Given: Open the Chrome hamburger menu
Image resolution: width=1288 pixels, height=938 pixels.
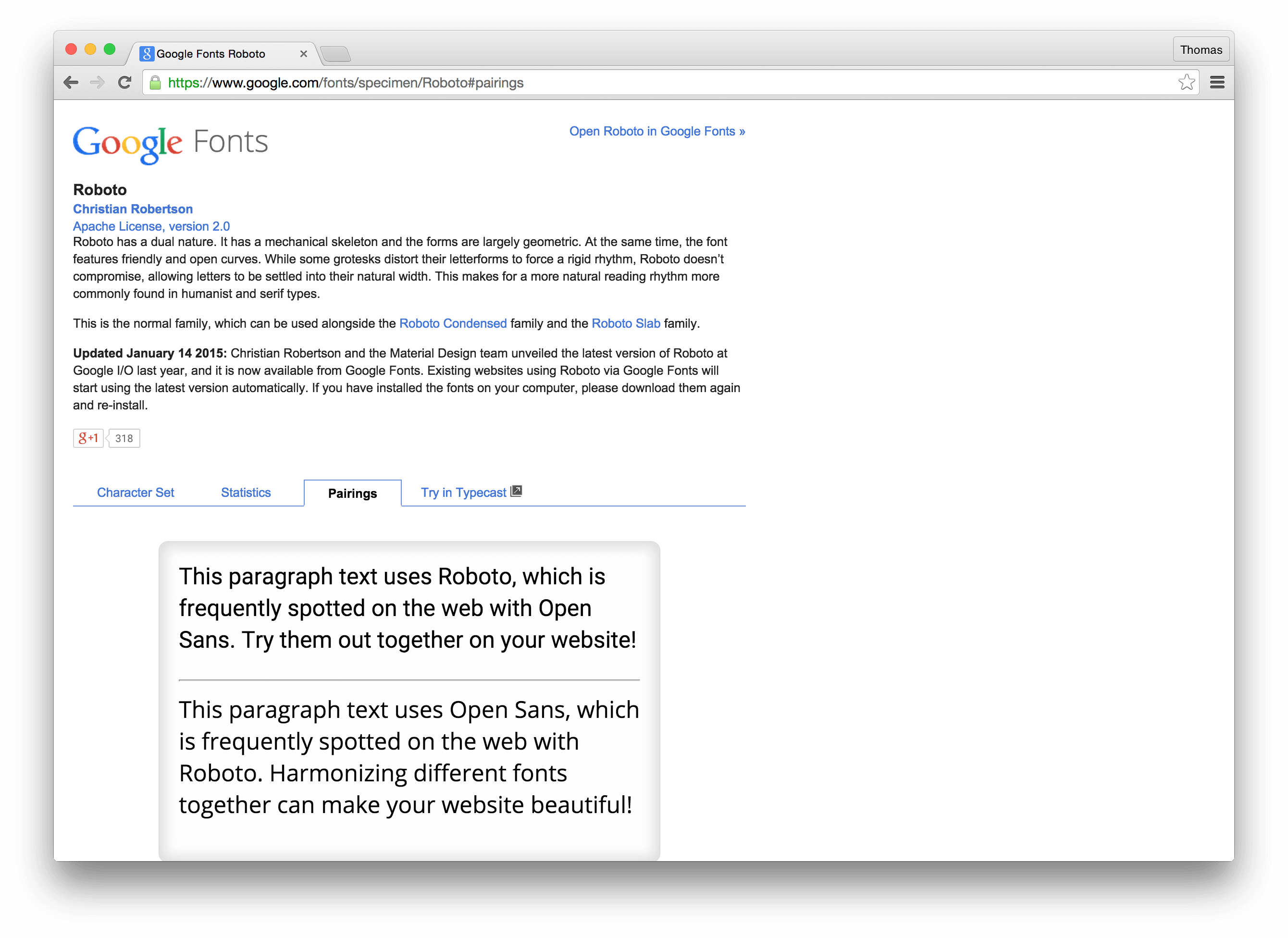Looking at the screenshot, I should tap(1217, 83).
